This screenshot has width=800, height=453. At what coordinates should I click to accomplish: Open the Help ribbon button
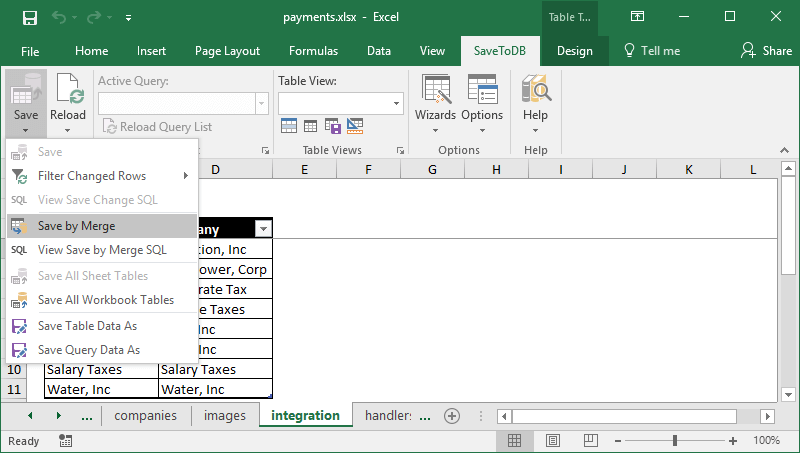click(535, 104)
